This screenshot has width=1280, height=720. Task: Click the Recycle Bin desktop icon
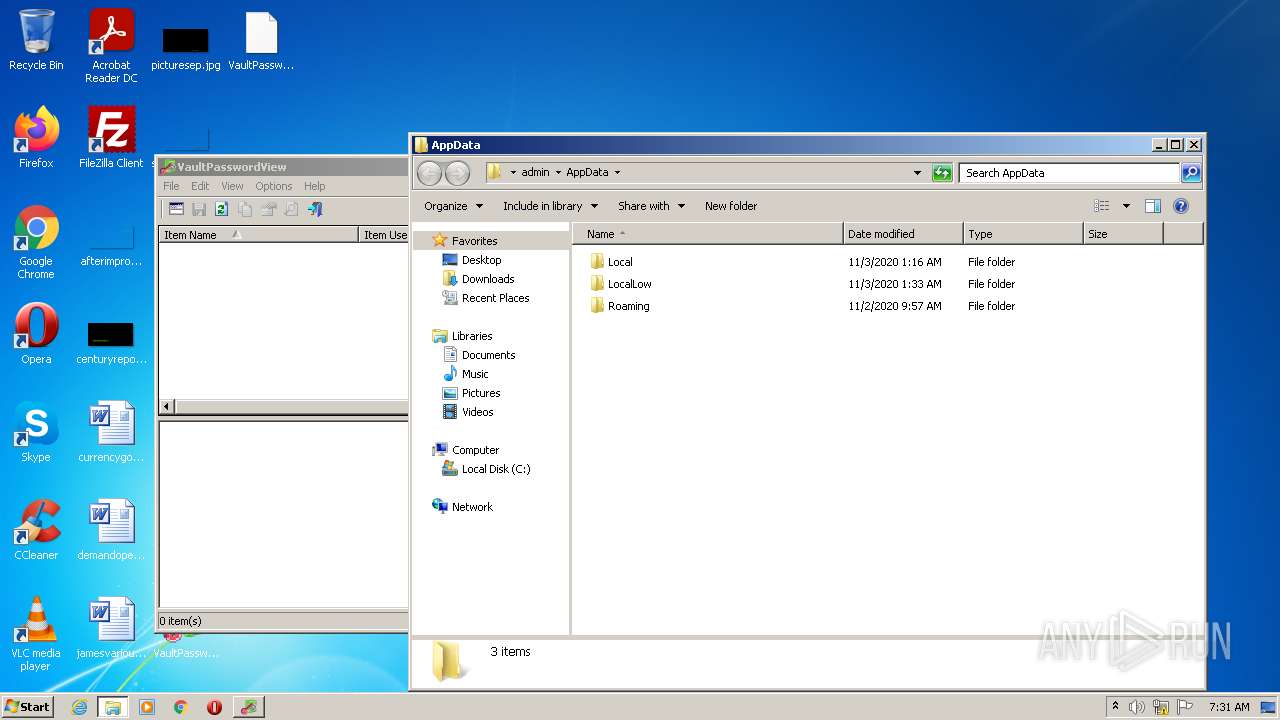[36, 40]
